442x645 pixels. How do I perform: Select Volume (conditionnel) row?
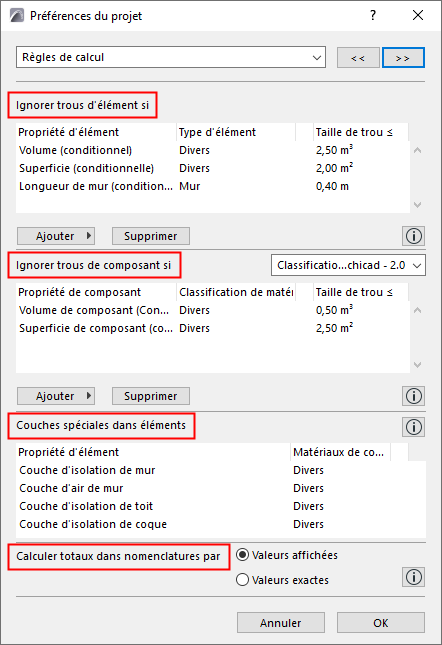[213, 150]
